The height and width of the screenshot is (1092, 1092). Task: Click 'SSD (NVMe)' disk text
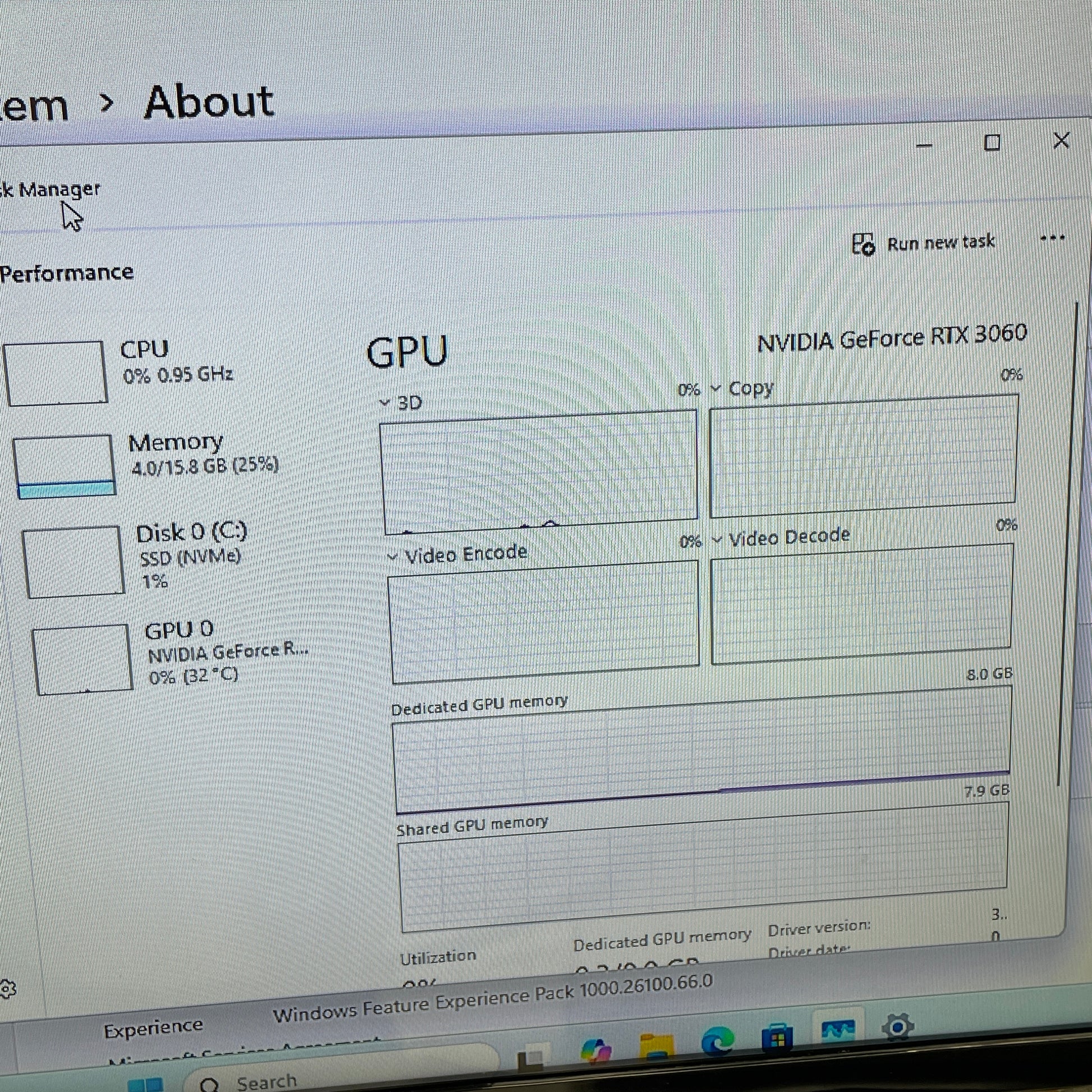190,557
